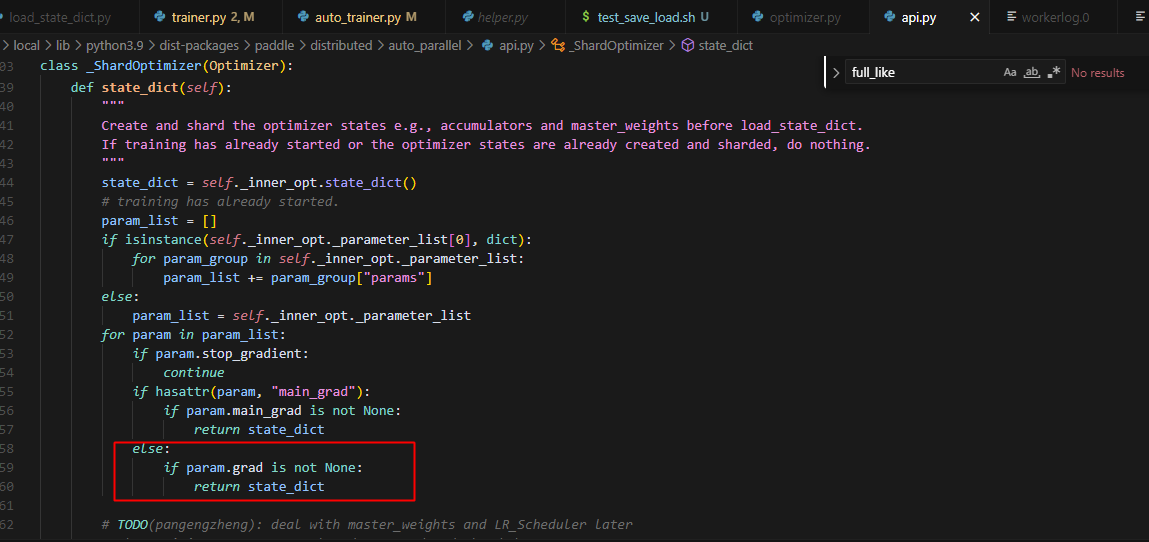Viewport: 1149px width, 542px height.
Task: Toggle Match Case in find widget
Action: 1010,73
